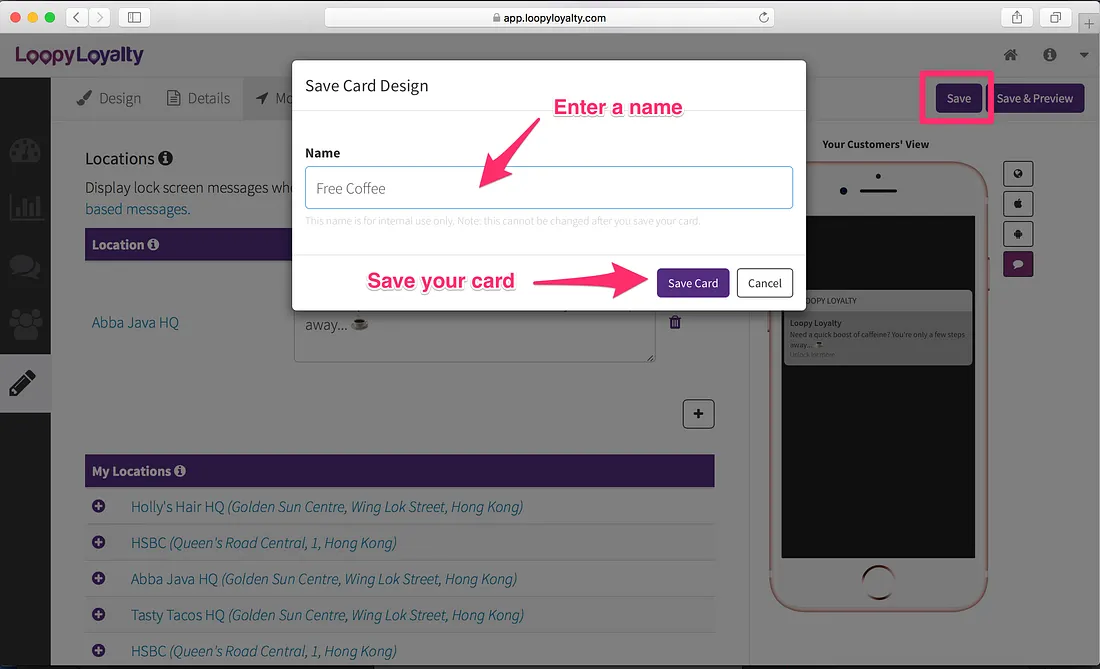Click the lock screen message text area
1100x669 pixels.
[474, 335]
